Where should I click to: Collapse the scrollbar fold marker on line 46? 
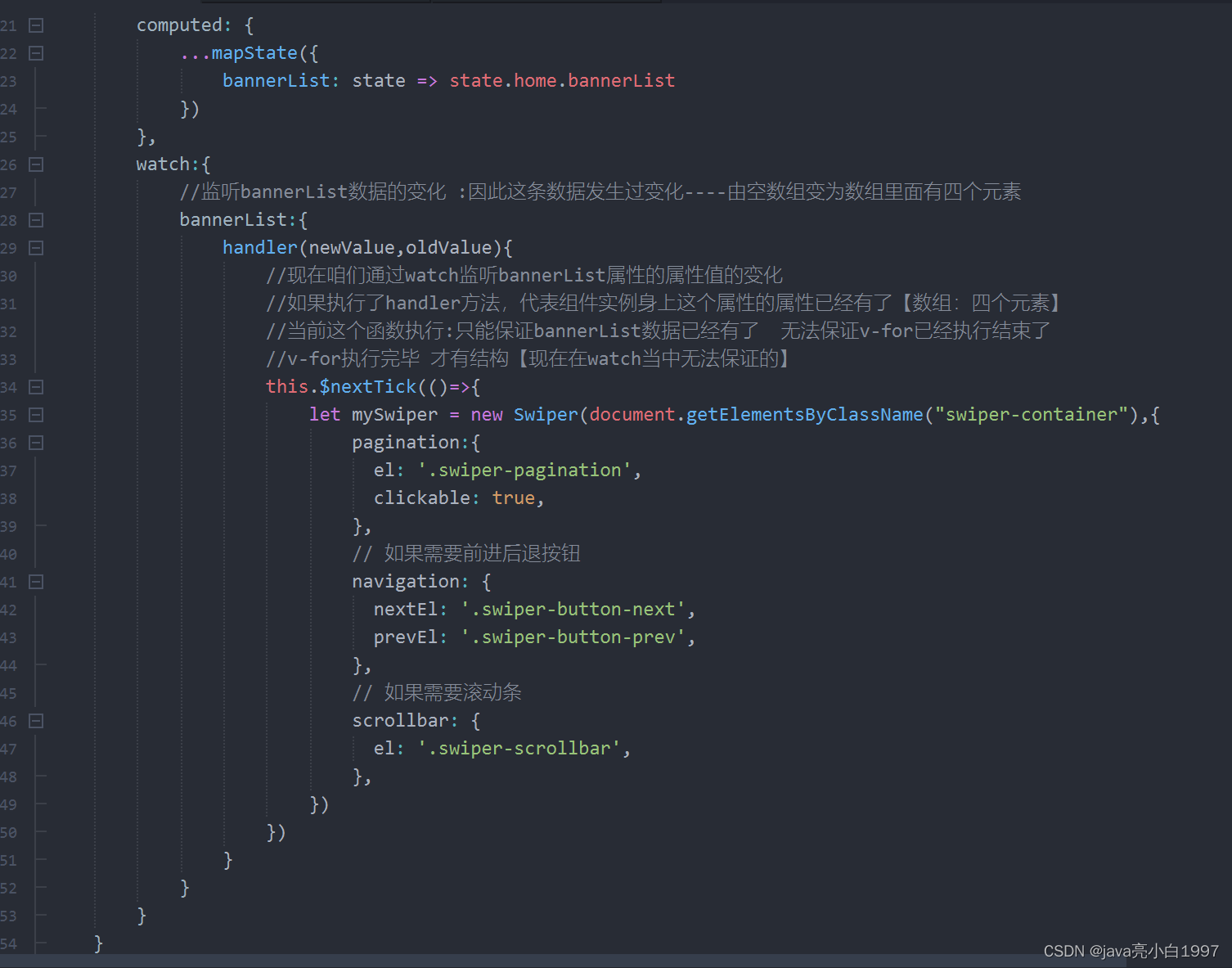[x=36, y=721]
